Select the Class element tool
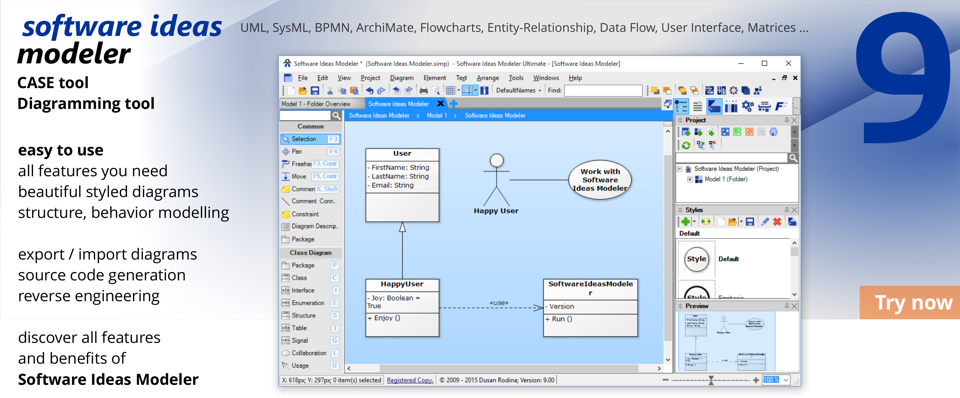The image size is (960, 398). (x=309, y=278)
